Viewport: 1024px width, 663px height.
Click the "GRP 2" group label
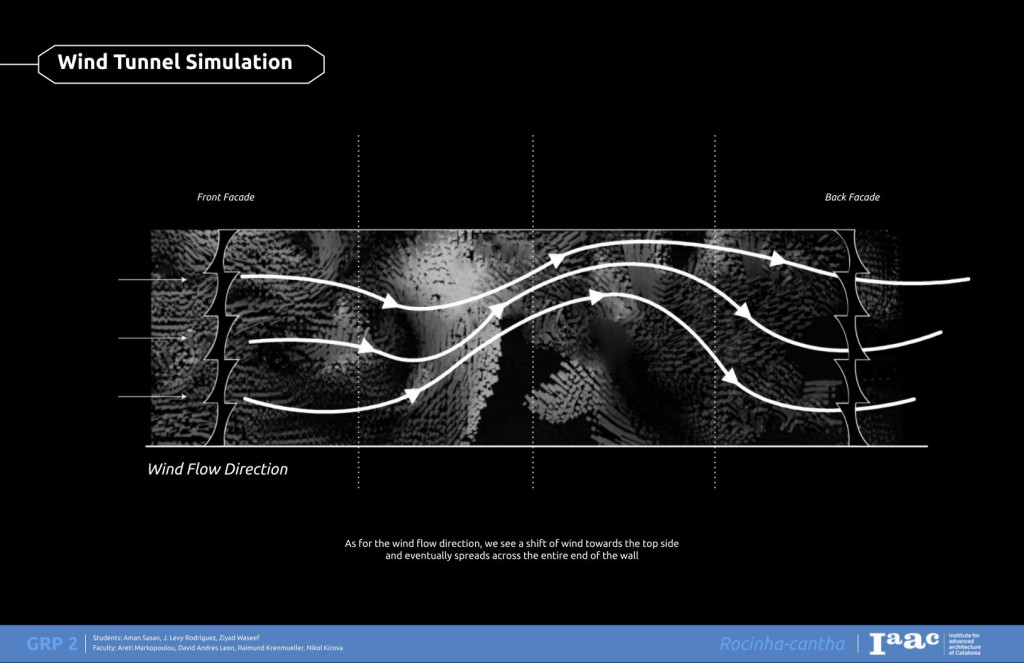[x=52, y=644]
